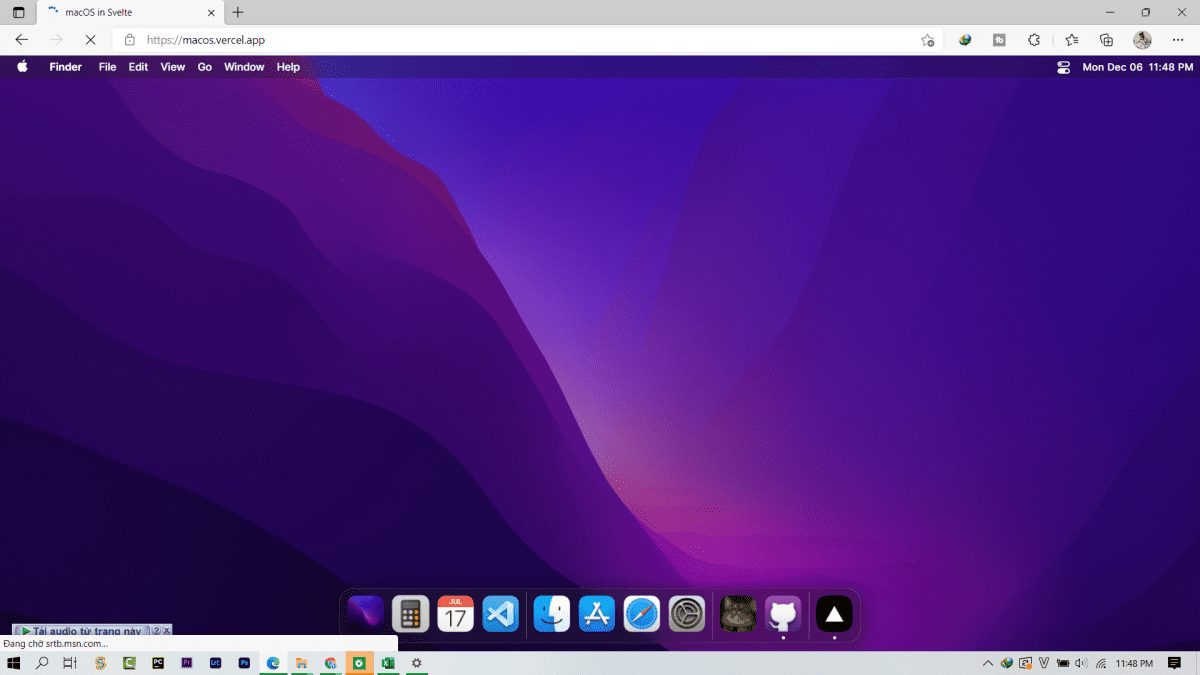This screenshot has height=675, width=1200.
Task: Open Windows taskbar search
Action: coord(42,663)
